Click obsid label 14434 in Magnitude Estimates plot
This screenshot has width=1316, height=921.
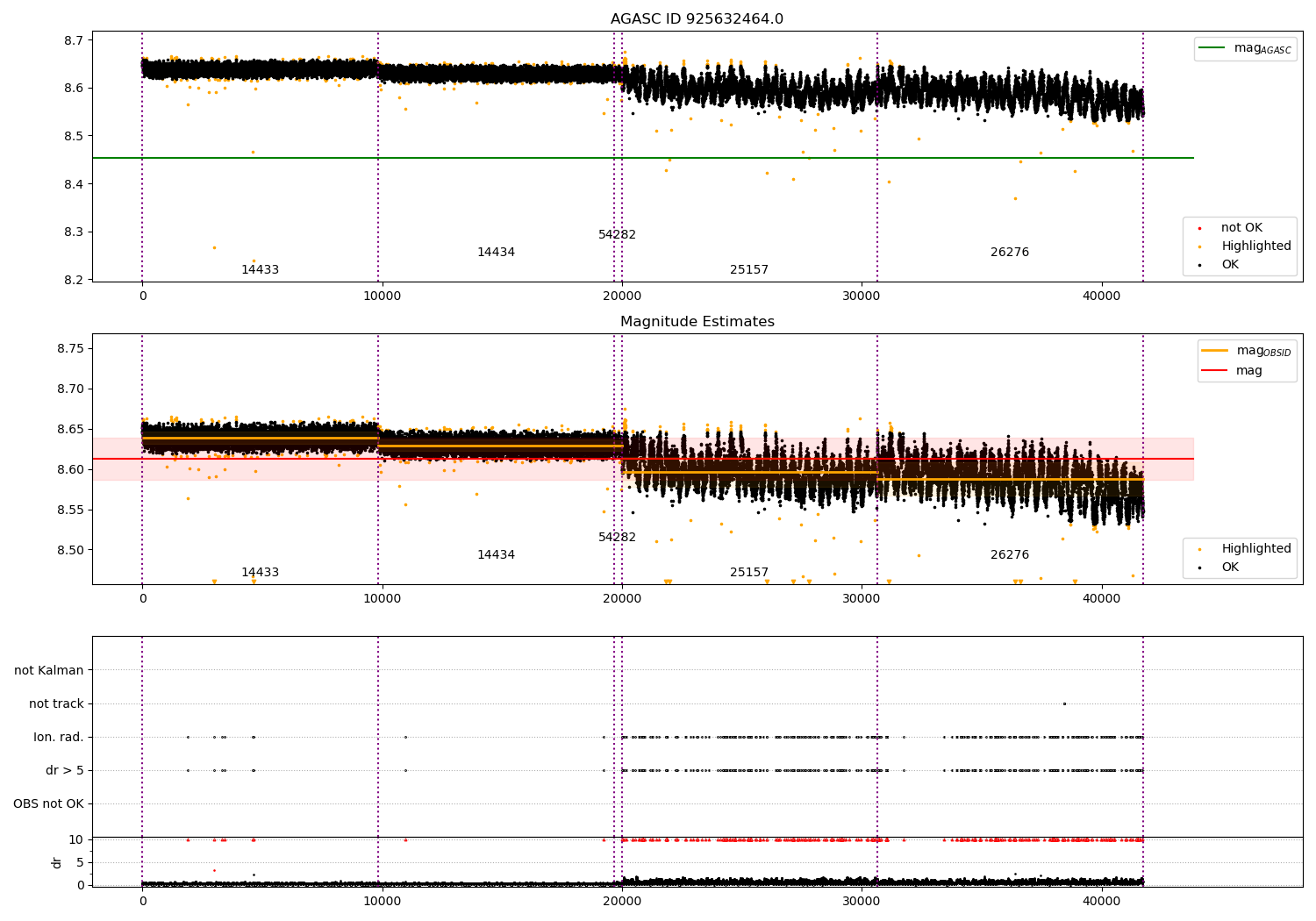click(496, 555)
